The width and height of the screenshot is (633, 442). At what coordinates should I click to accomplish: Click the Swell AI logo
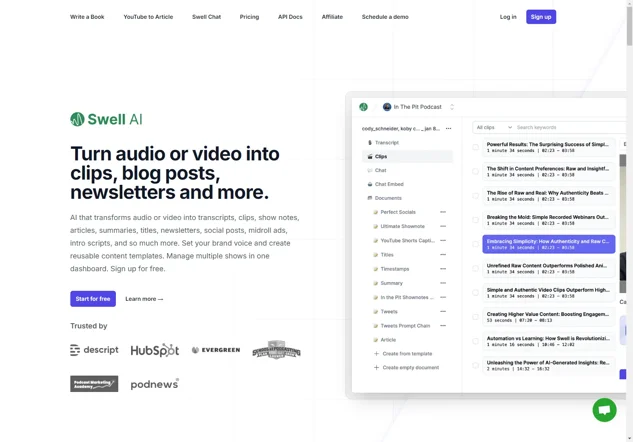point(106,119)
